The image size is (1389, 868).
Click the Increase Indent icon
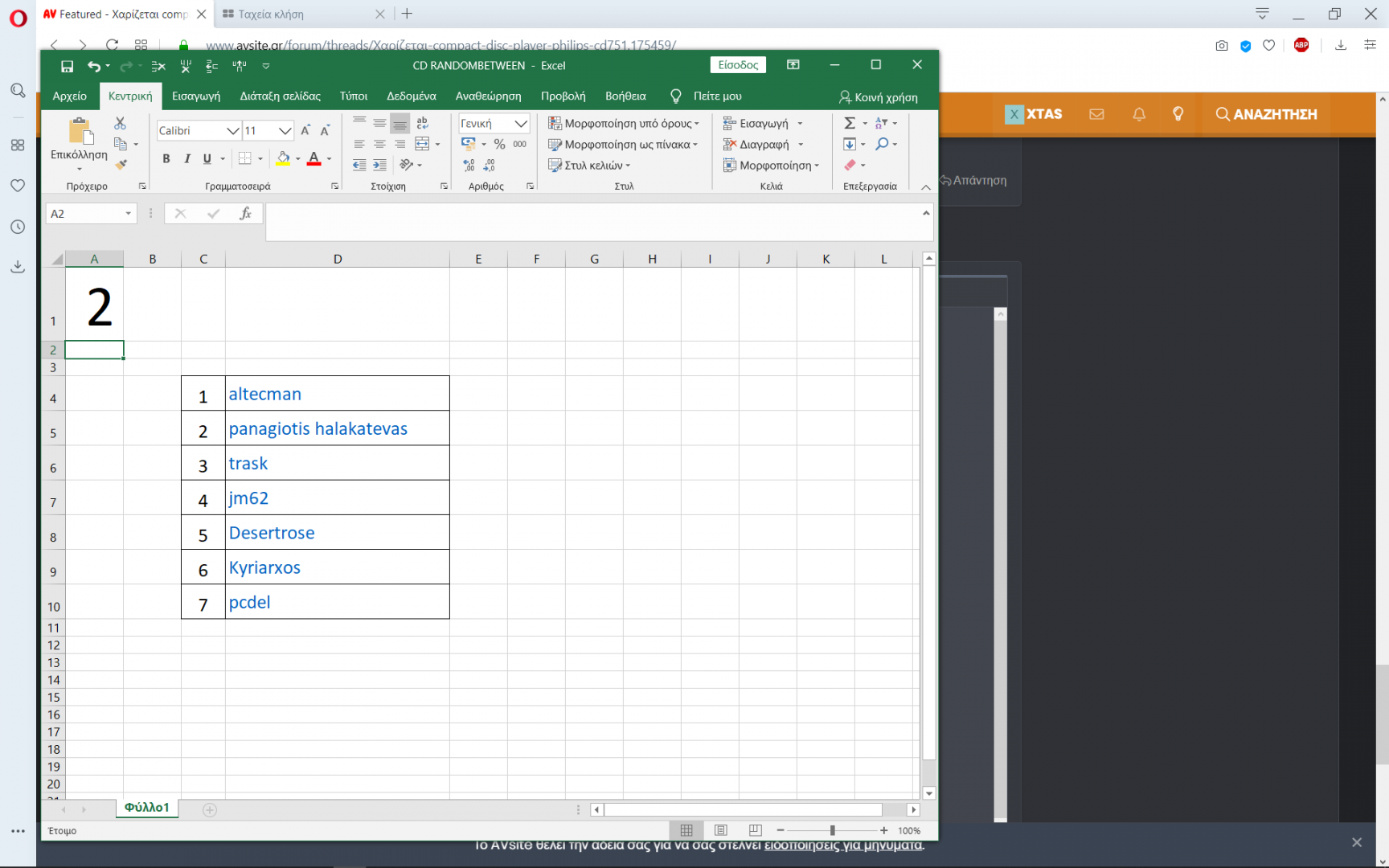pyautogui.click(x=379, y=165)
